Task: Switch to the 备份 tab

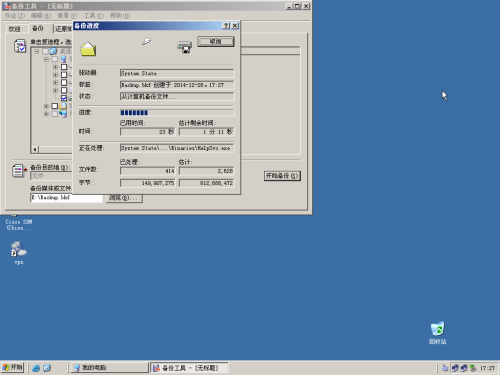Action: (38, 28)
